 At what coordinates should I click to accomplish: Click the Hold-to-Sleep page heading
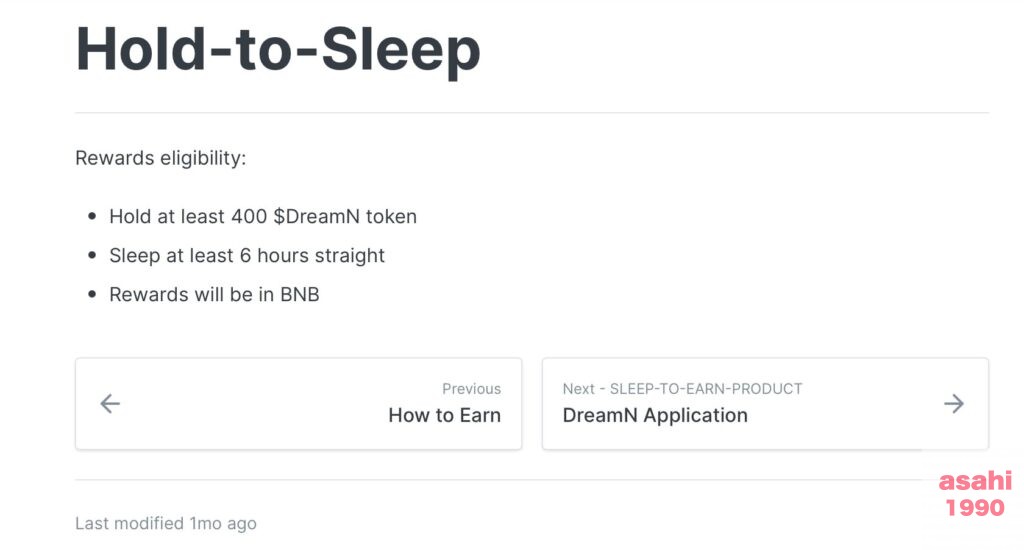(x=278, y=49)
